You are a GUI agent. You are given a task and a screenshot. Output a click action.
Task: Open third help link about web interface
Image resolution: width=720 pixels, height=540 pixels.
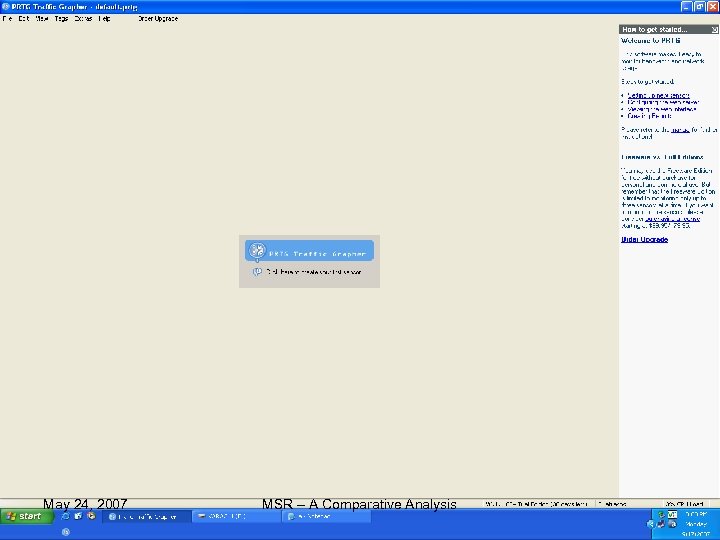tap(662, 109)
